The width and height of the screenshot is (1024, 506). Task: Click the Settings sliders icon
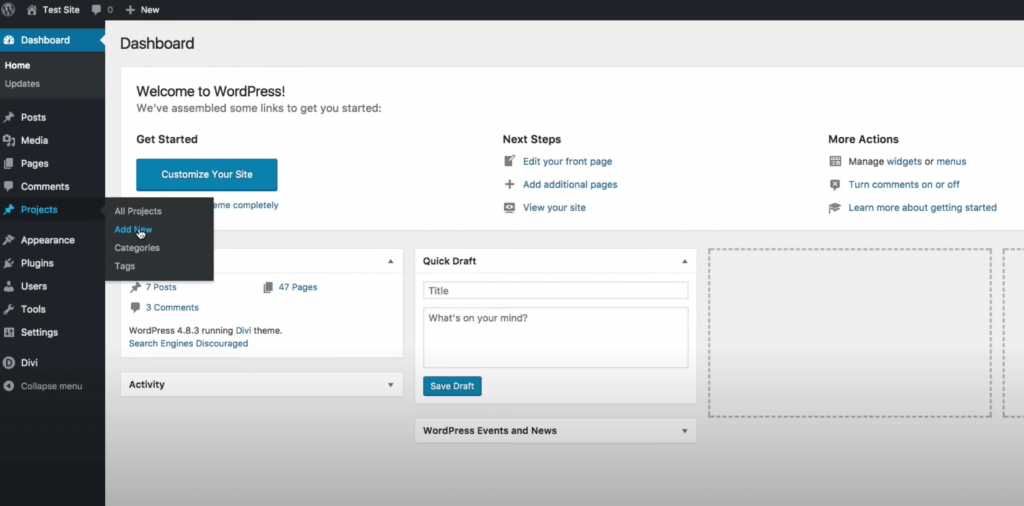[x=8, y=332]
